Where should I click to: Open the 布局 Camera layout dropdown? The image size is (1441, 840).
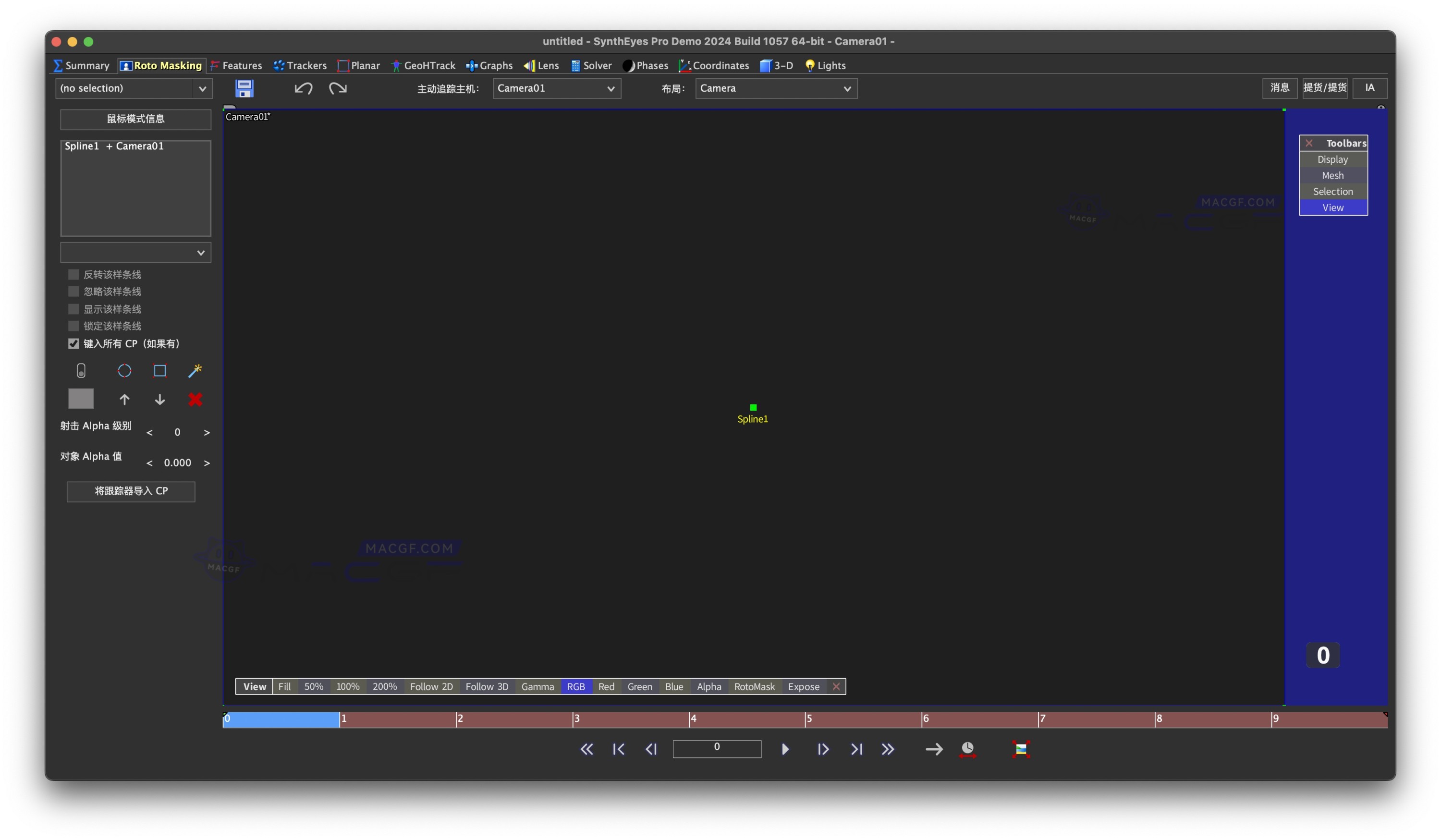point(775,88)
